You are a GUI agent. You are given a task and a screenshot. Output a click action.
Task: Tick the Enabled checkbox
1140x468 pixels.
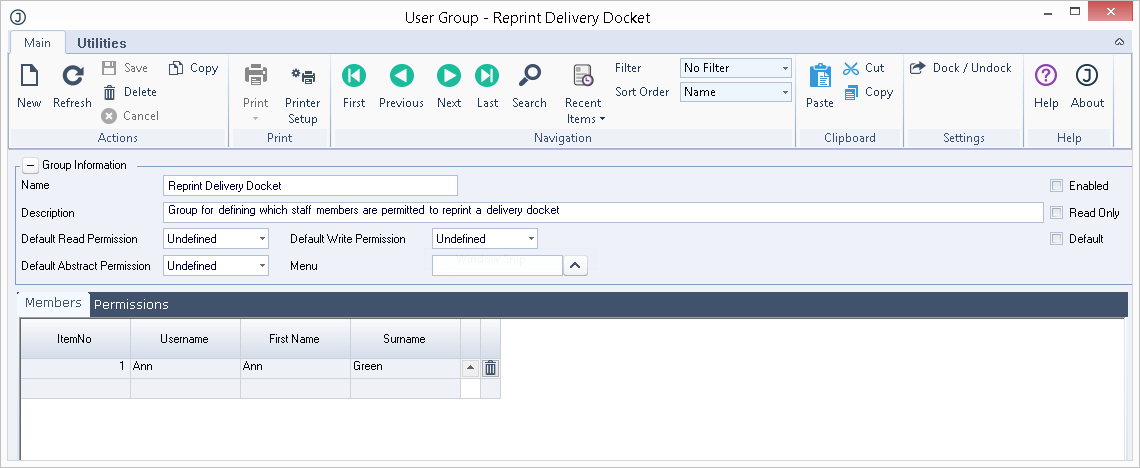(1056, 186)
